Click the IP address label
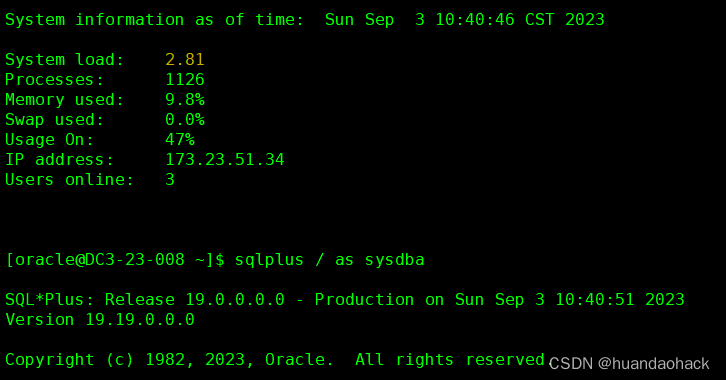726x380 pixels. coord(60,160)
